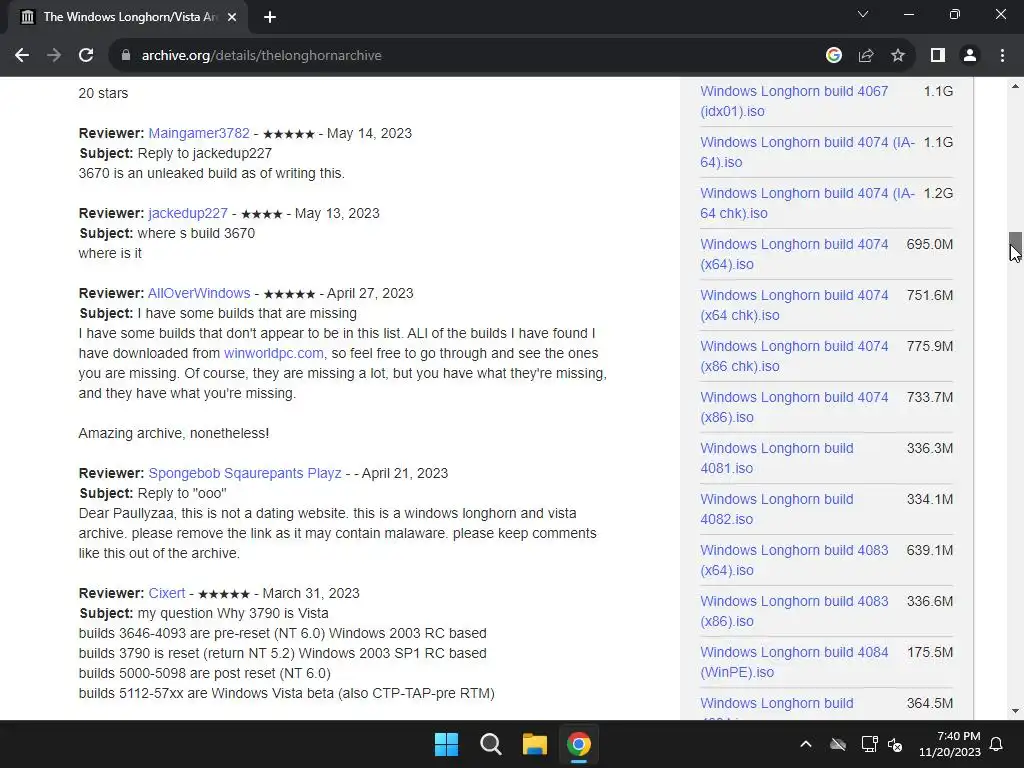Open taskbar Search
1024x768 pixels.
click(490, 744)
